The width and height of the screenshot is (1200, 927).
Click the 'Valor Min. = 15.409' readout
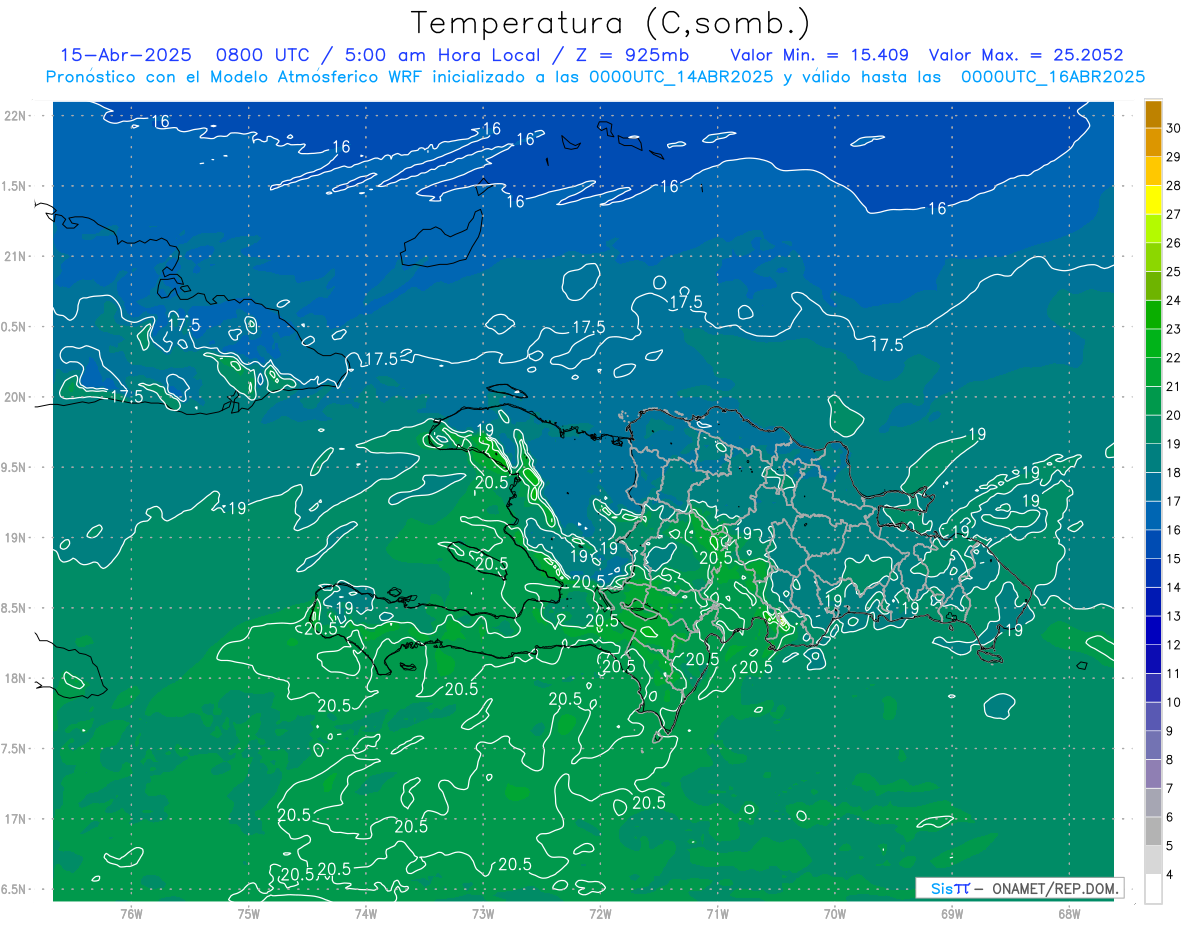click(x=820, y=55)
